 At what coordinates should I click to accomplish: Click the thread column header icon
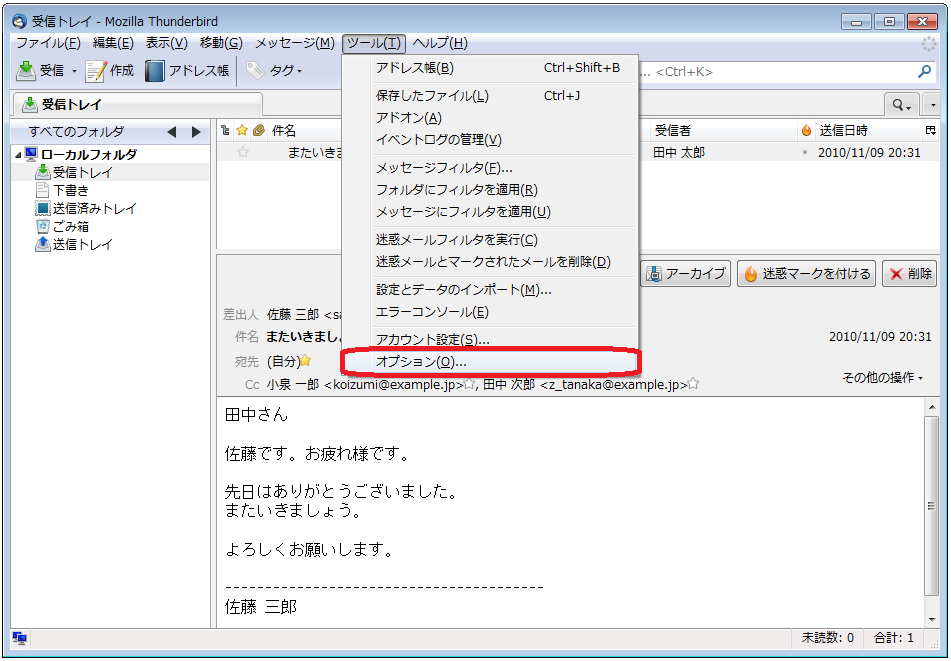pyautogui.click(x=226, y=130)
